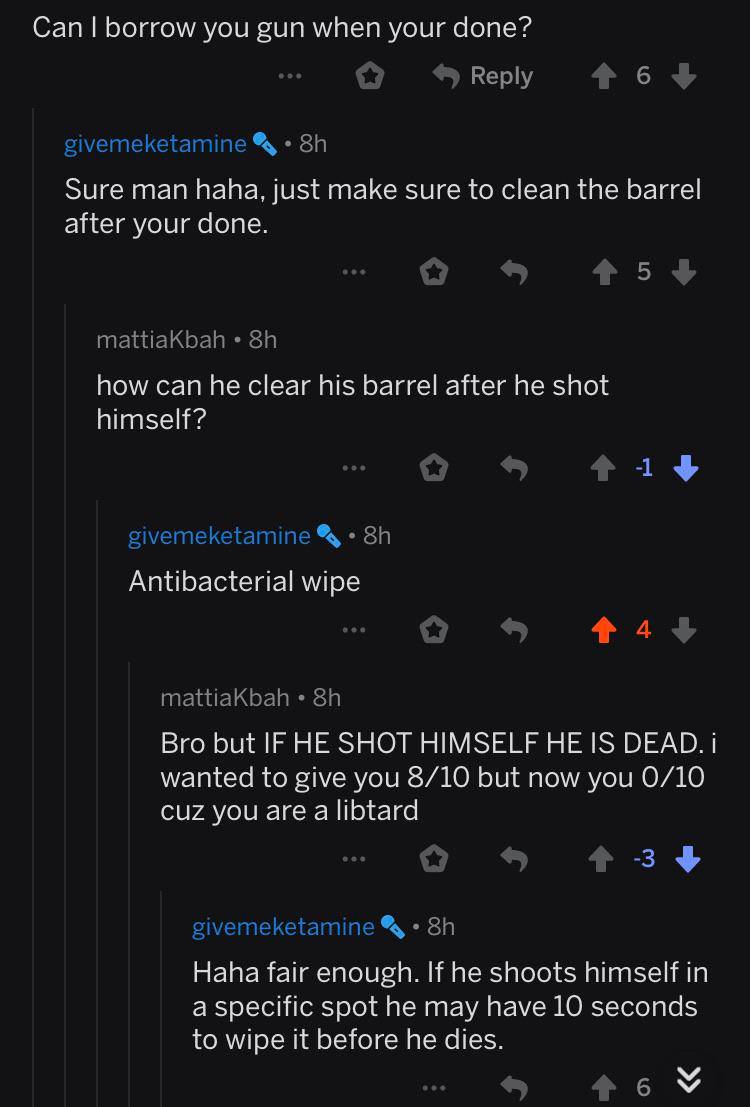Upvote the "Can I borrow you gun" comment

[604, 76]
